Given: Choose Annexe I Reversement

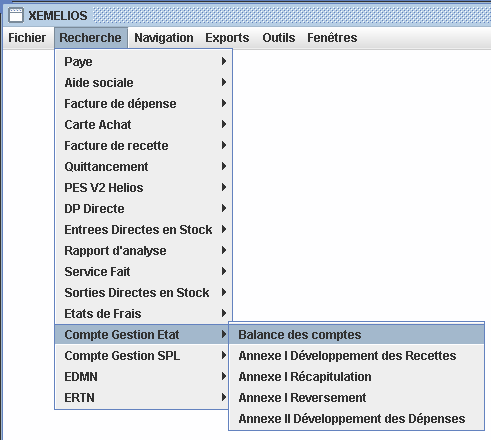Looking at the screenshot, I should click(x=356, y=398).
